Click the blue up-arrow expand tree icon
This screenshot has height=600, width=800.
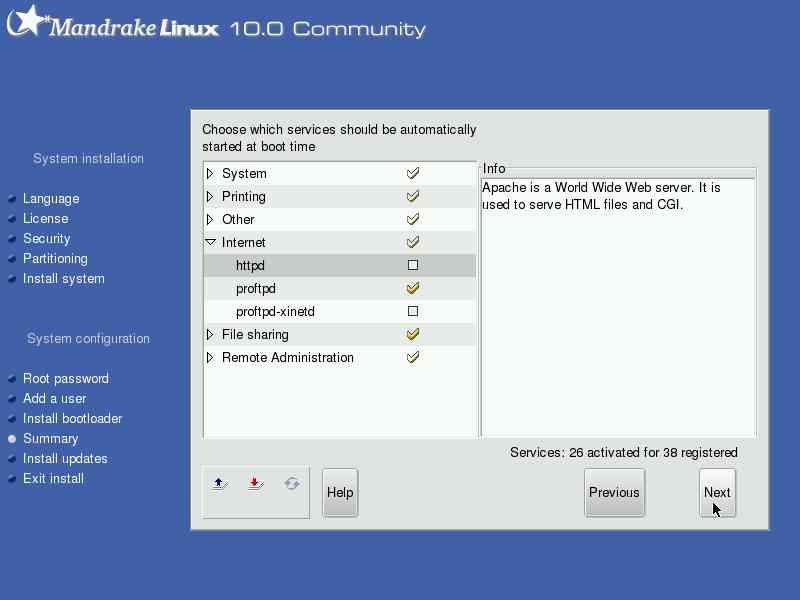tap(220, 483)
